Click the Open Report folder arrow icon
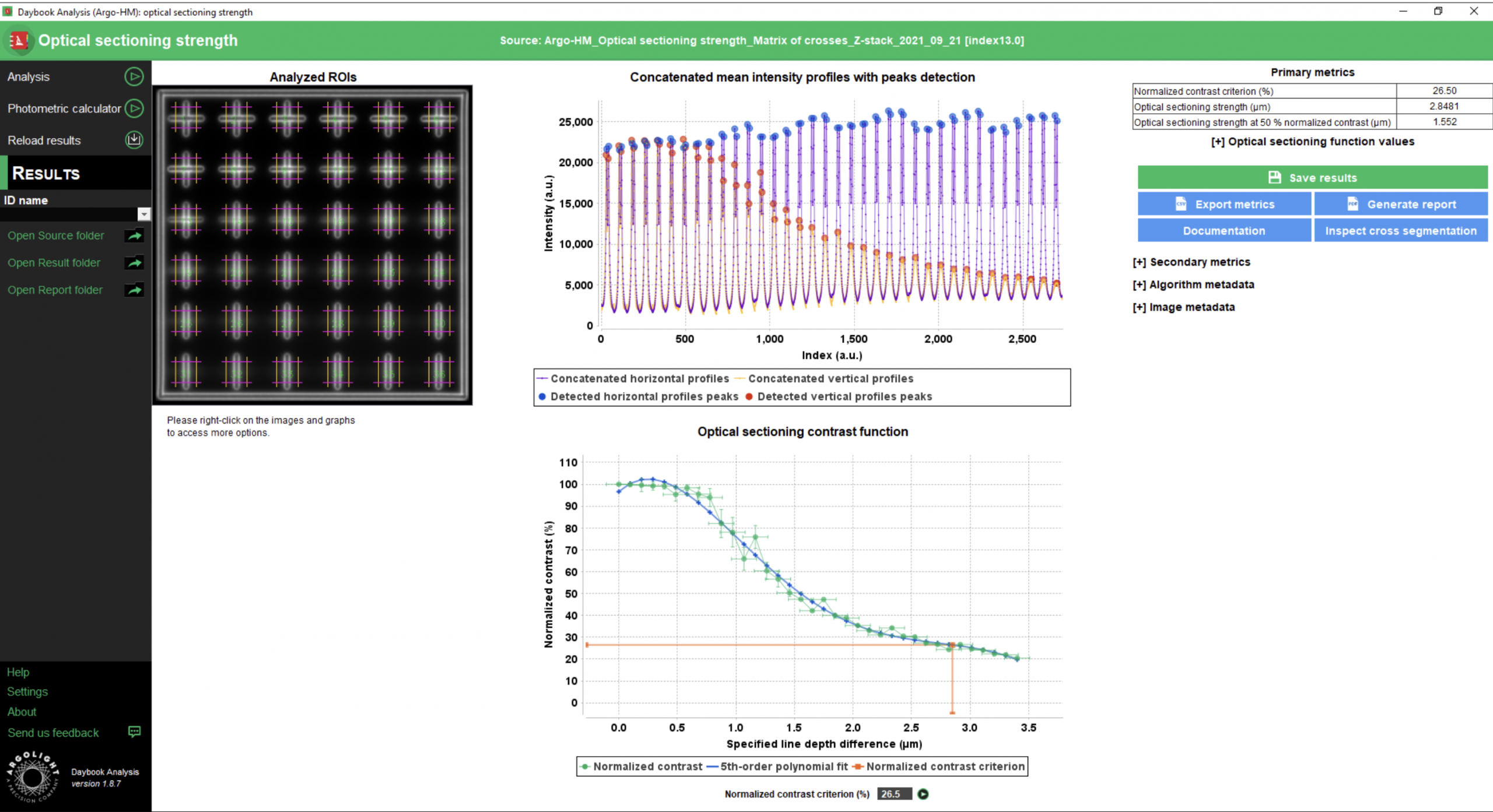This screenshot has height=812, width=1493. coord(135,290)
